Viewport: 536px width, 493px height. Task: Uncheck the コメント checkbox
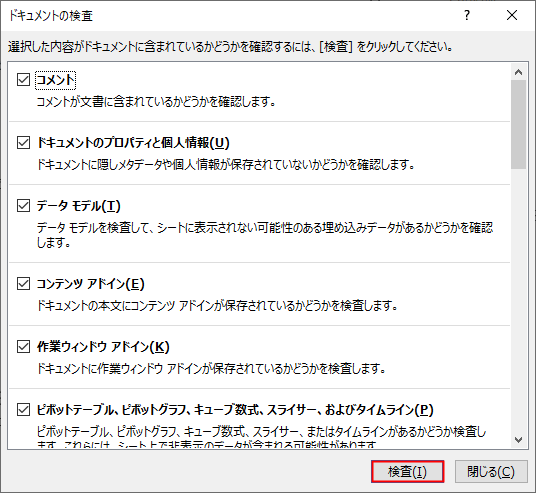point(23,80)
